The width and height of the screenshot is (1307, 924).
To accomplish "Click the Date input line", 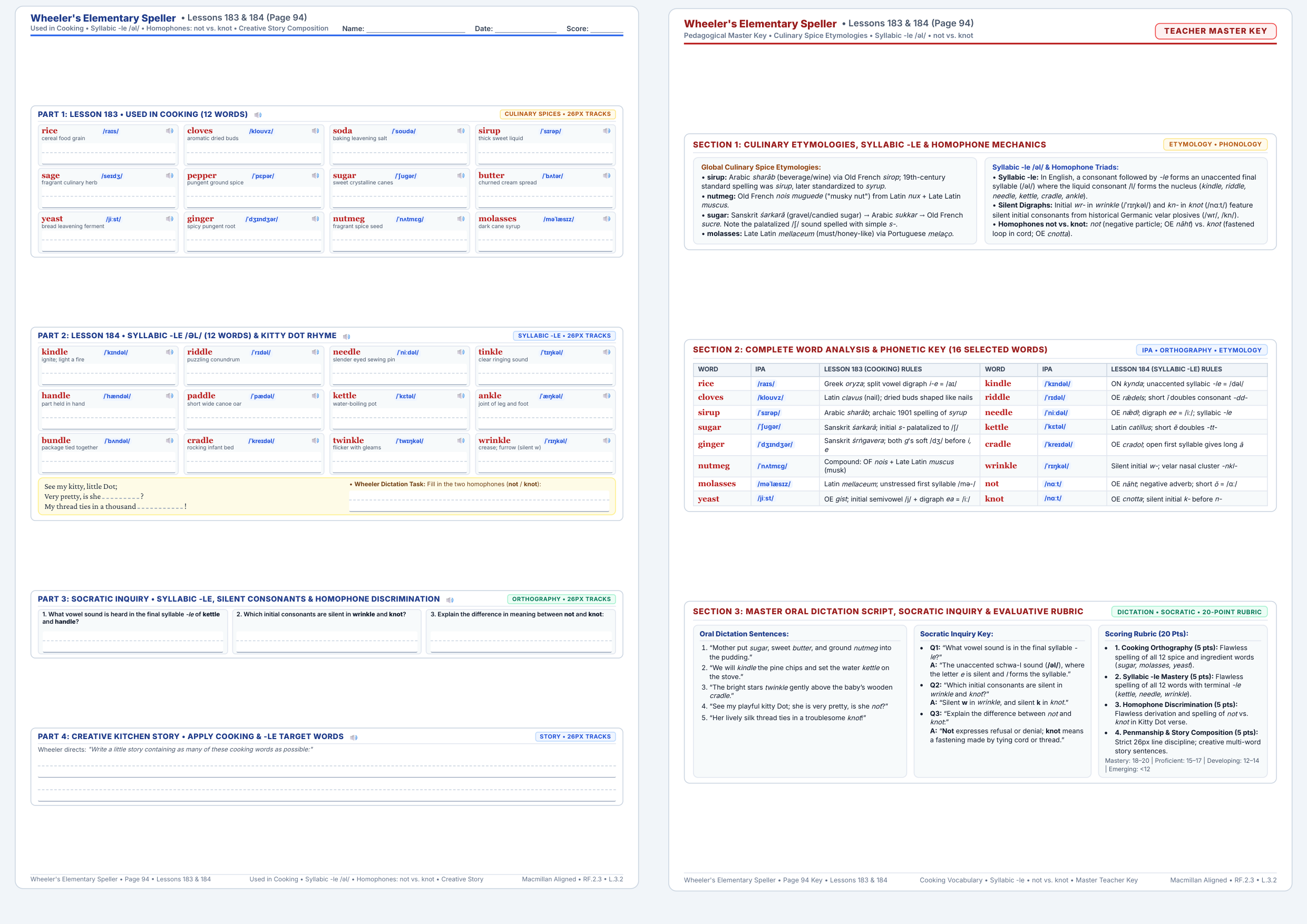I will click(x=525, y=28).
